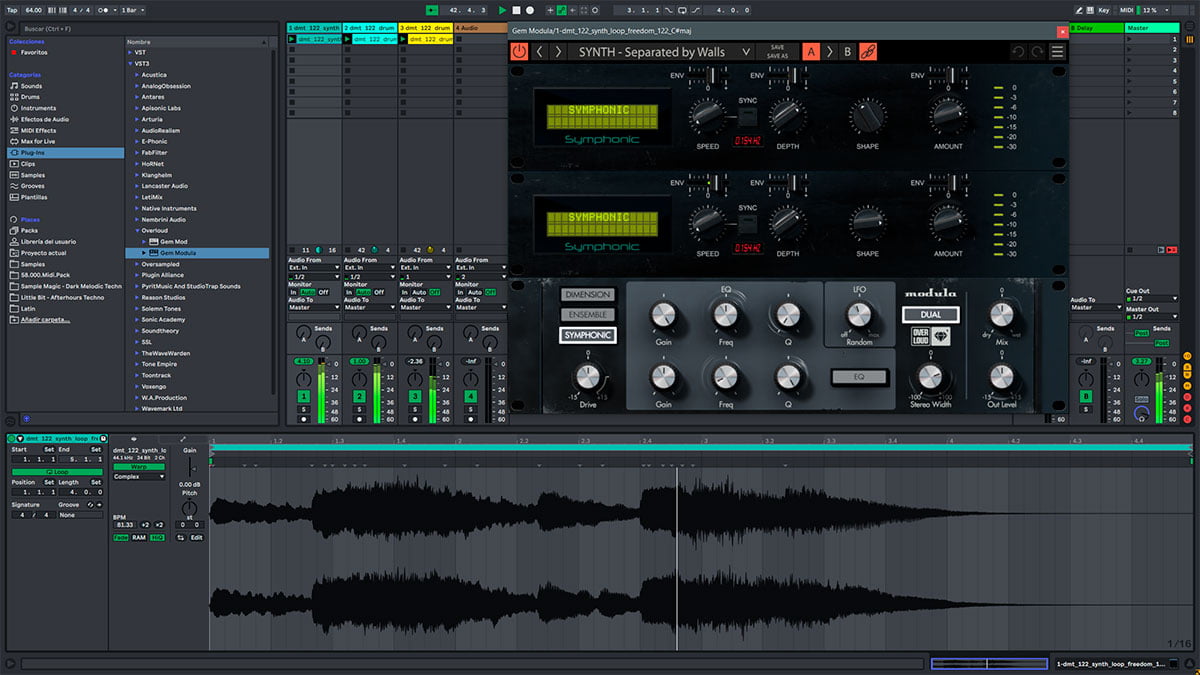Stop playback with the transport Stop button
1200x675 pixels.
click(x=516, y=10)
